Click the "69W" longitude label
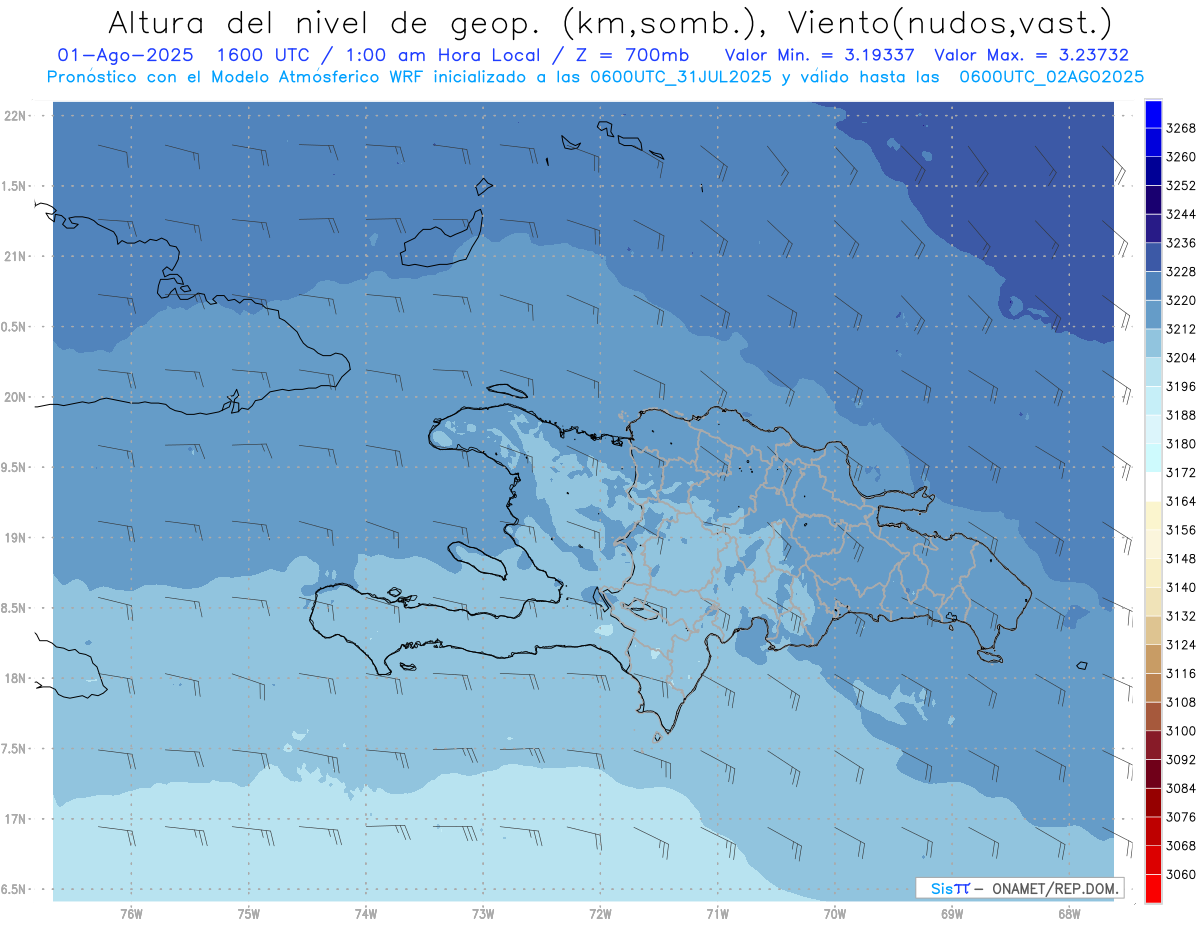This screenshot has width=1200, height=927. coord(952,914)
